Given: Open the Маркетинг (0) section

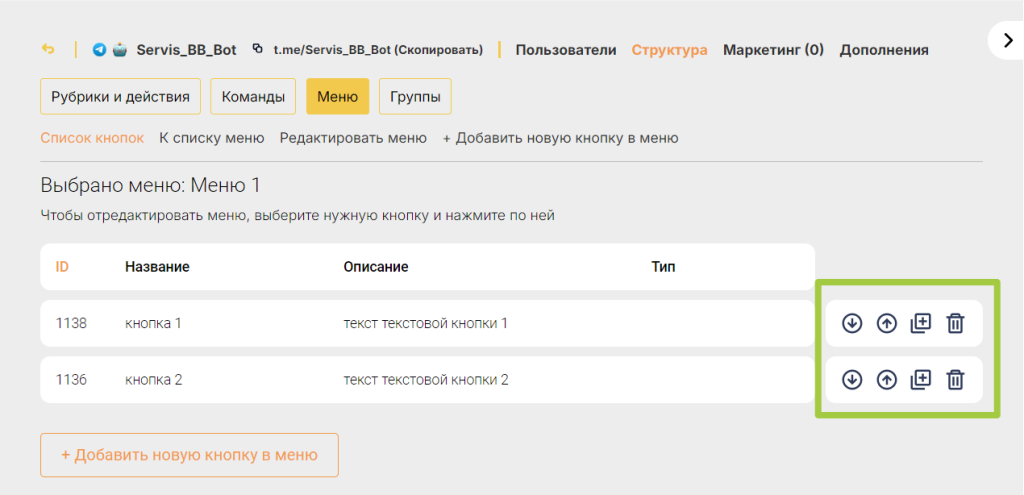Looking at the screenshot, I should tap(773, 50).
